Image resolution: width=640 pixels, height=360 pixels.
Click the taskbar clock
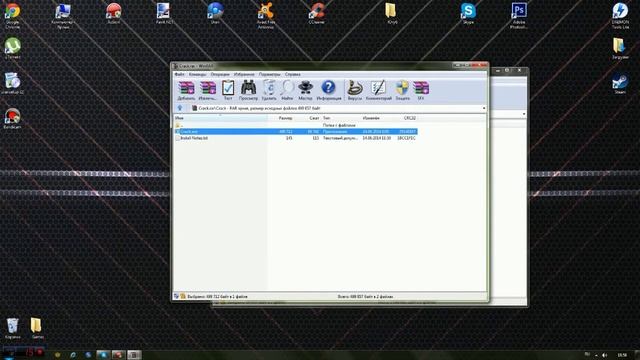pos(622,355)
